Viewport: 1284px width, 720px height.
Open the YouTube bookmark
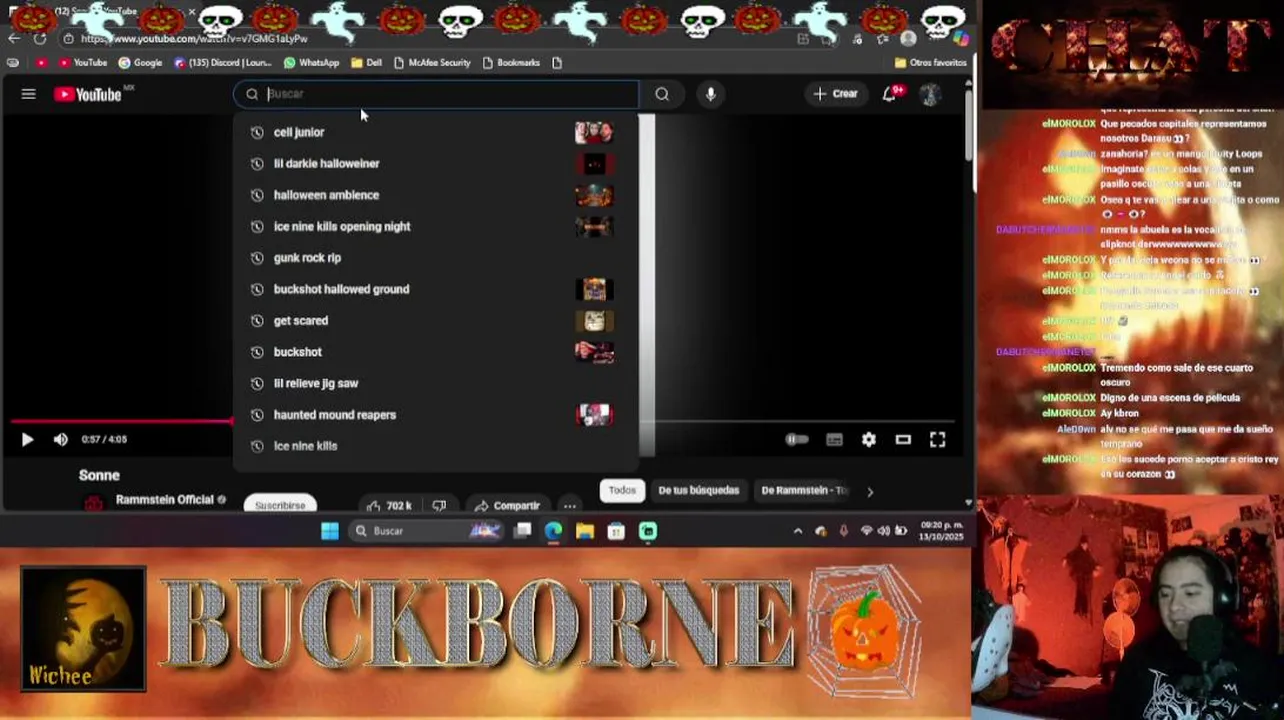pos(82,62)
